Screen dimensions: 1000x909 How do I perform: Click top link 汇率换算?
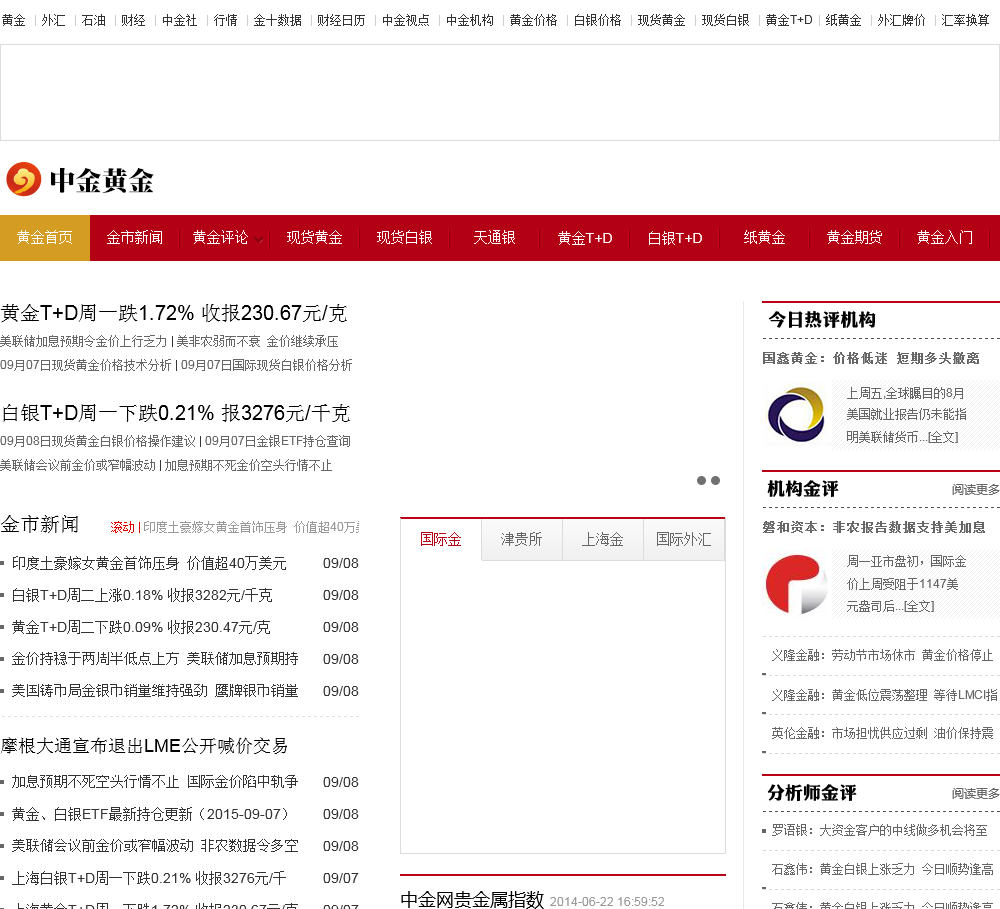tap(966, 20)
